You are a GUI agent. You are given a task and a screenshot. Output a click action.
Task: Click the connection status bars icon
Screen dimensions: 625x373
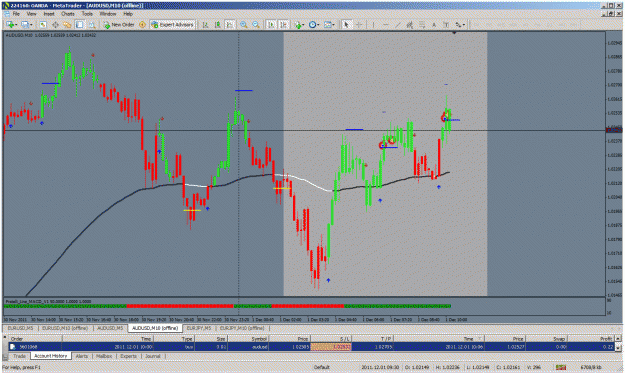pos(561,367)
